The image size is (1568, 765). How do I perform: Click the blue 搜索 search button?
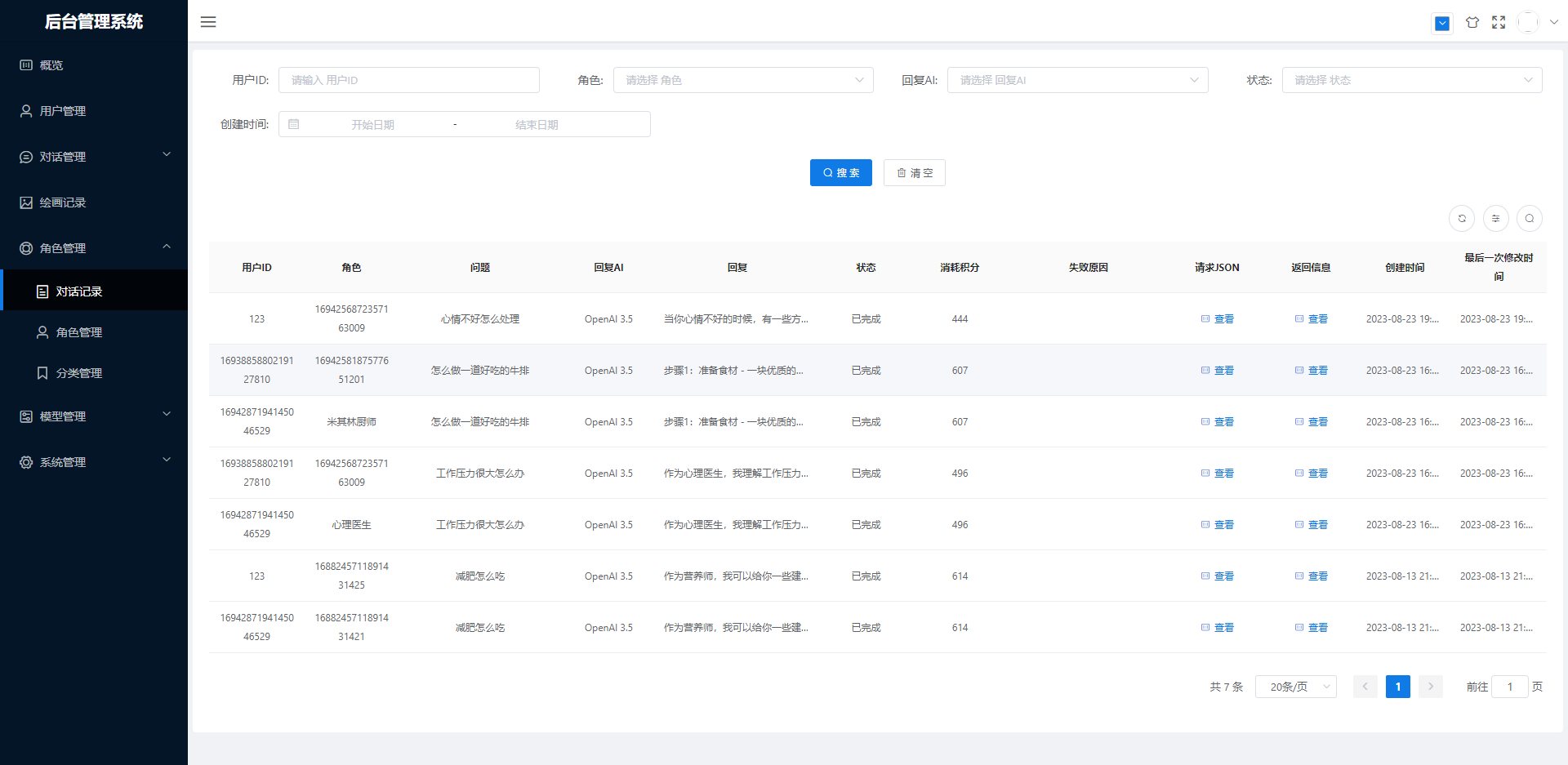point(840,173)
